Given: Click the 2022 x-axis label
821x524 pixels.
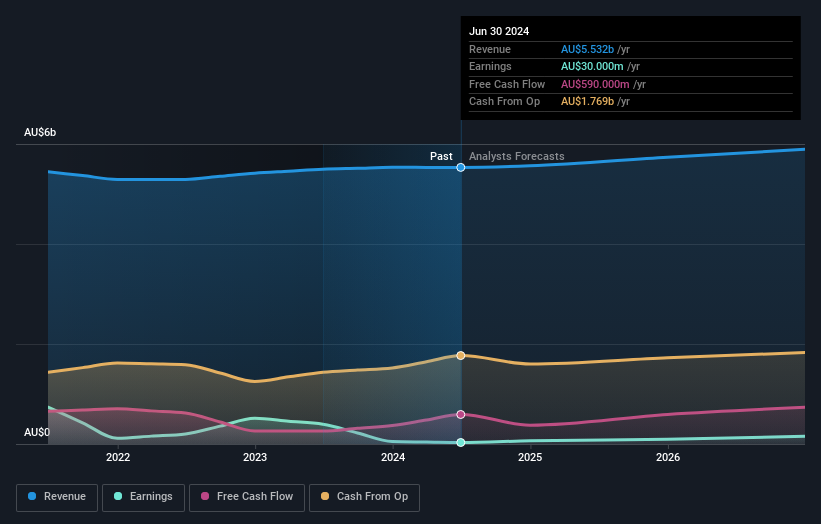Looking at the screenshot, I should point(118,457).
